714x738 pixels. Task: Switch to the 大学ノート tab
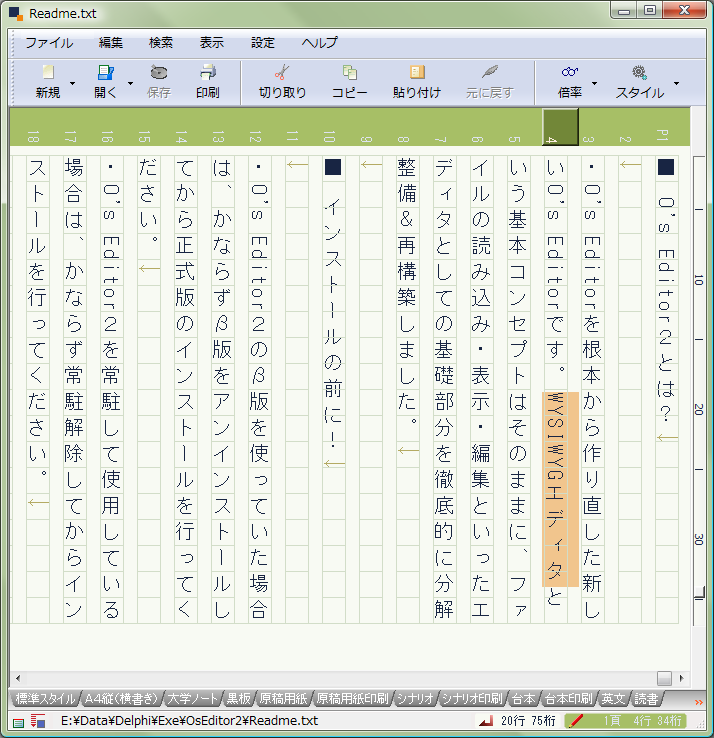193,699
